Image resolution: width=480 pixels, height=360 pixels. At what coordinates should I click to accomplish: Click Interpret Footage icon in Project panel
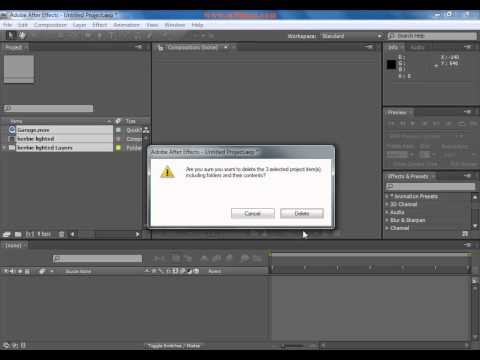(x=6, y=234)
